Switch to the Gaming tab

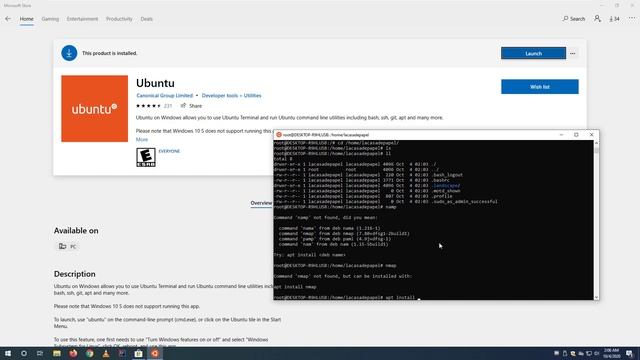pyautogui.click(x=50, y=19)
